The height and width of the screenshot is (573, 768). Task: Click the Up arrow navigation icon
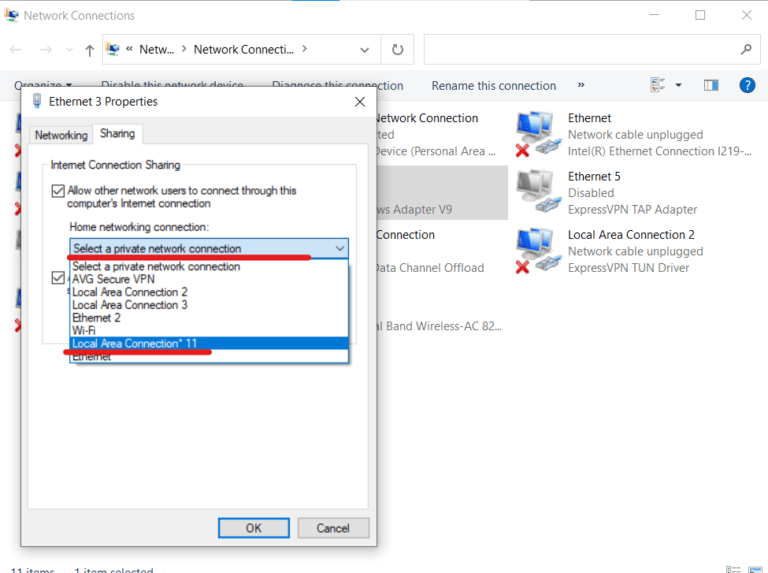pyautogui.click(x=90, y=49)
